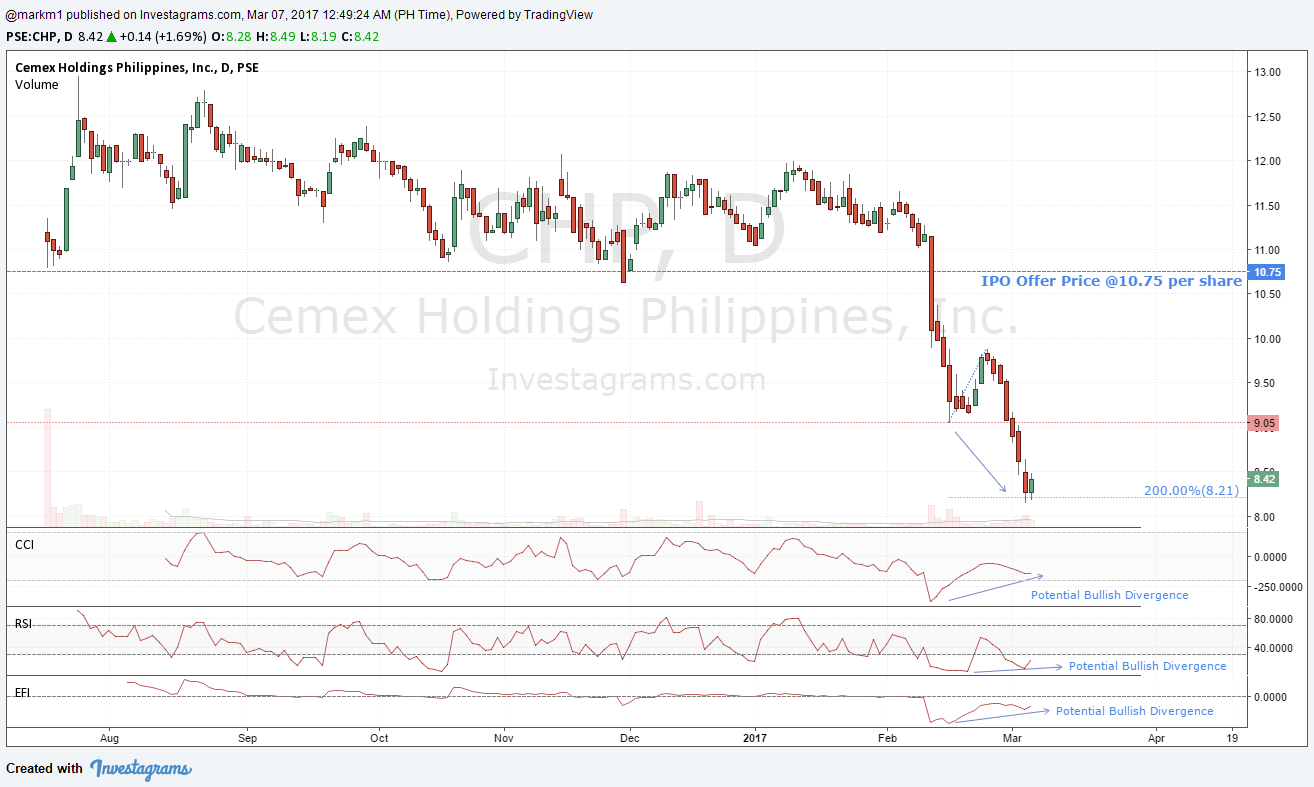Click the green up-arrow change indicator
This screenshot has width=1314, height=787.
point(111,36)
